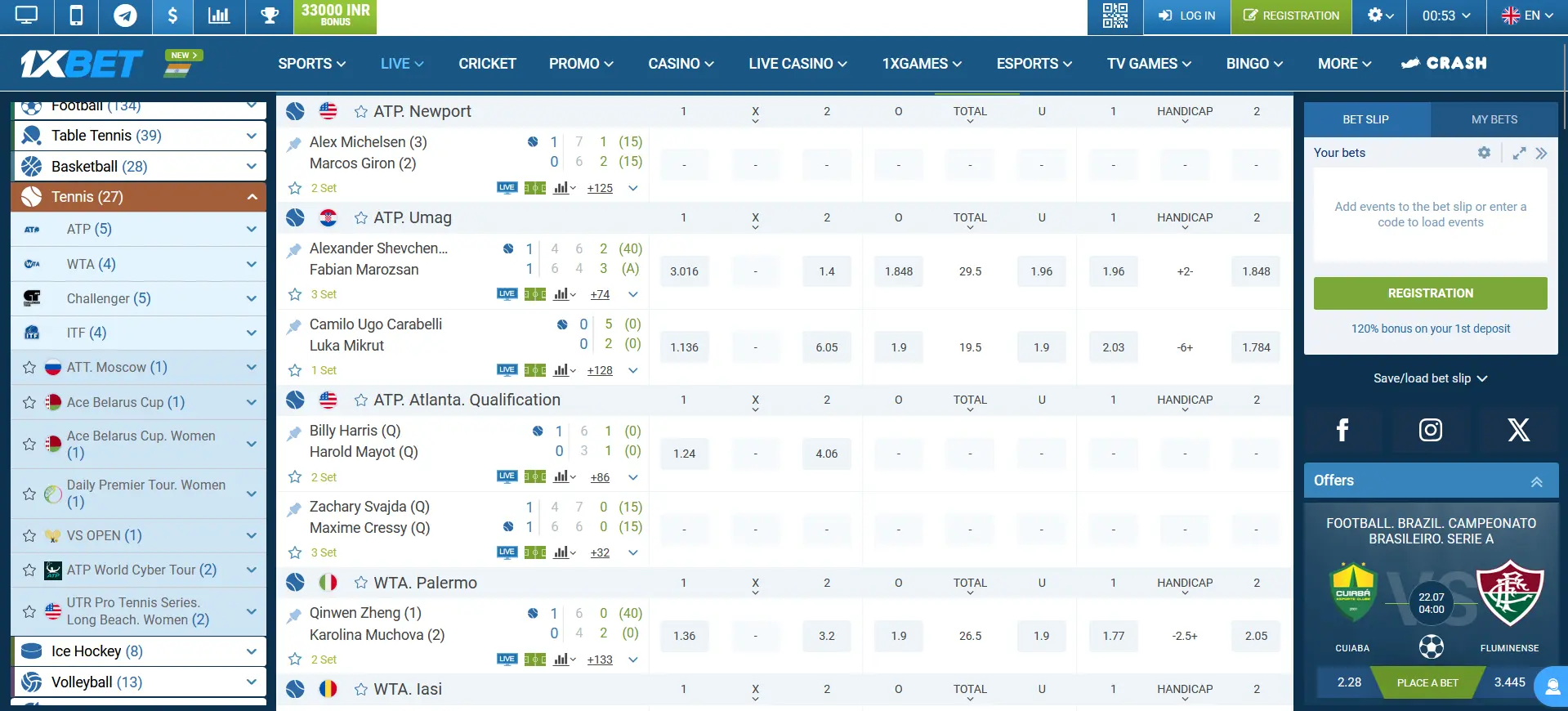Image resolution: width=1568 pixels, height=711 pixels.
Task: Open the Live Casino menu
Action: 797,64
